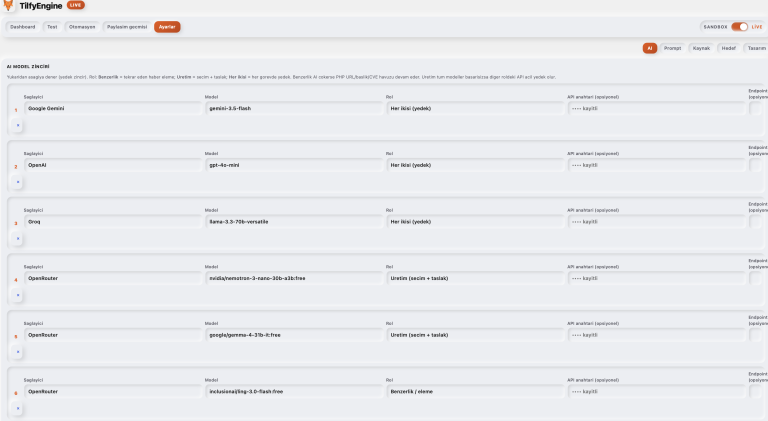This screenshot has width=768, height=421.
Task: Click the API anahtari field for OpenAI row
Action: pos(656,165)
